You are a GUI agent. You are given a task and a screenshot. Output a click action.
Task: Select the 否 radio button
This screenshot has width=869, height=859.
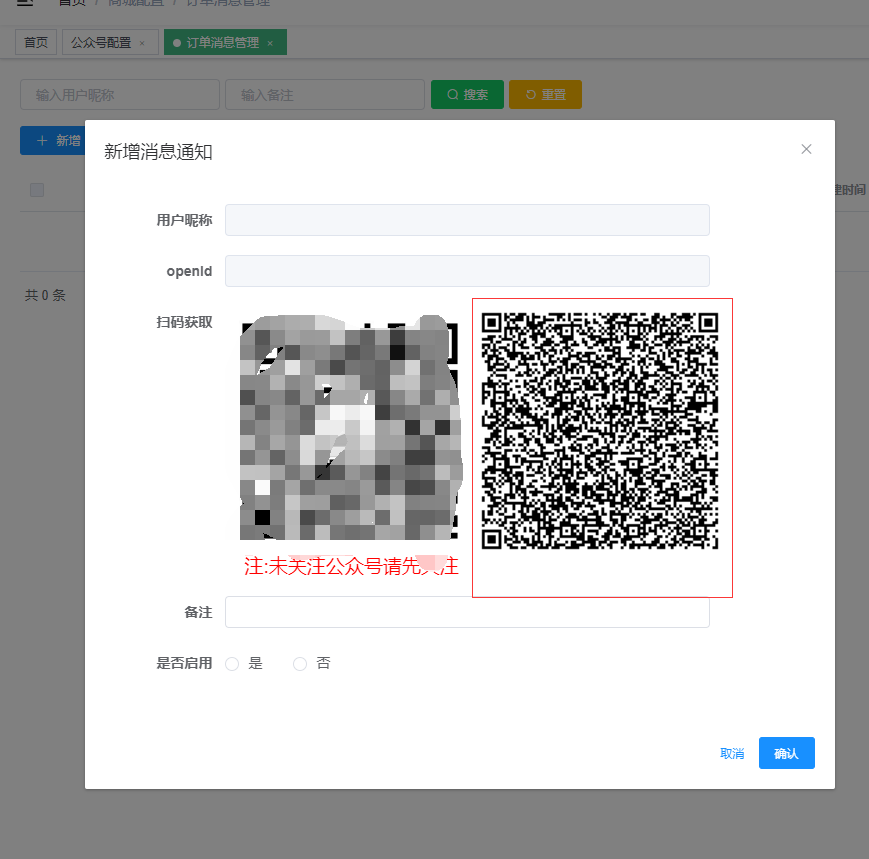pyautogui.click(x=300, y=663)
